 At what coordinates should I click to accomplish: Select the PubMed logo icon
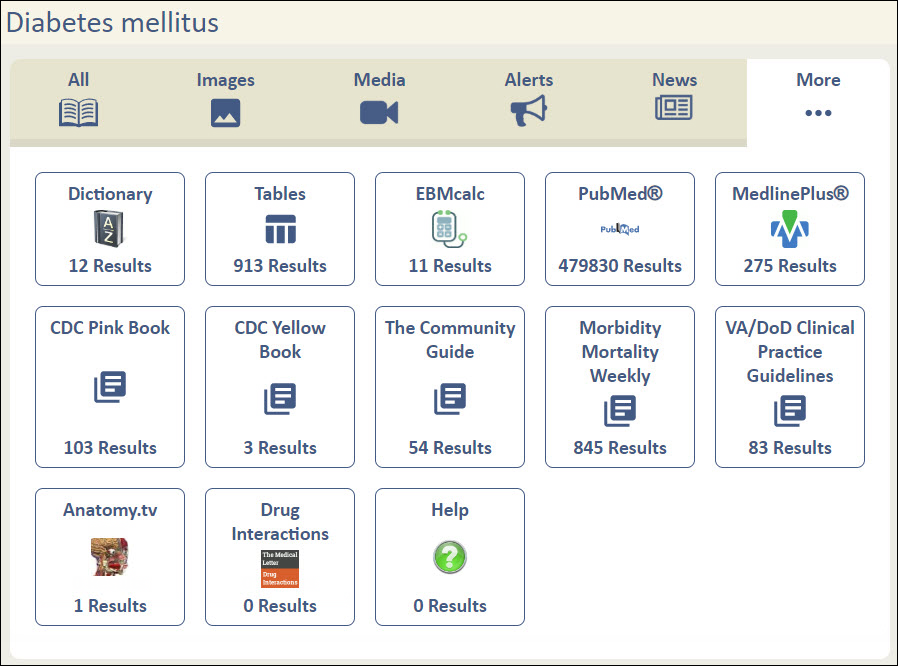coord(620,230)
